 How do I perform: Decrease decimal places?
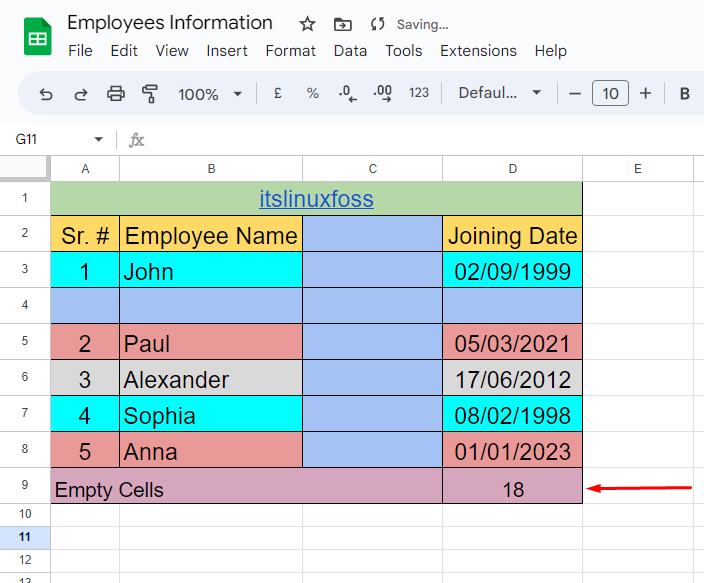pyautogui.click(x=348, y=93)
